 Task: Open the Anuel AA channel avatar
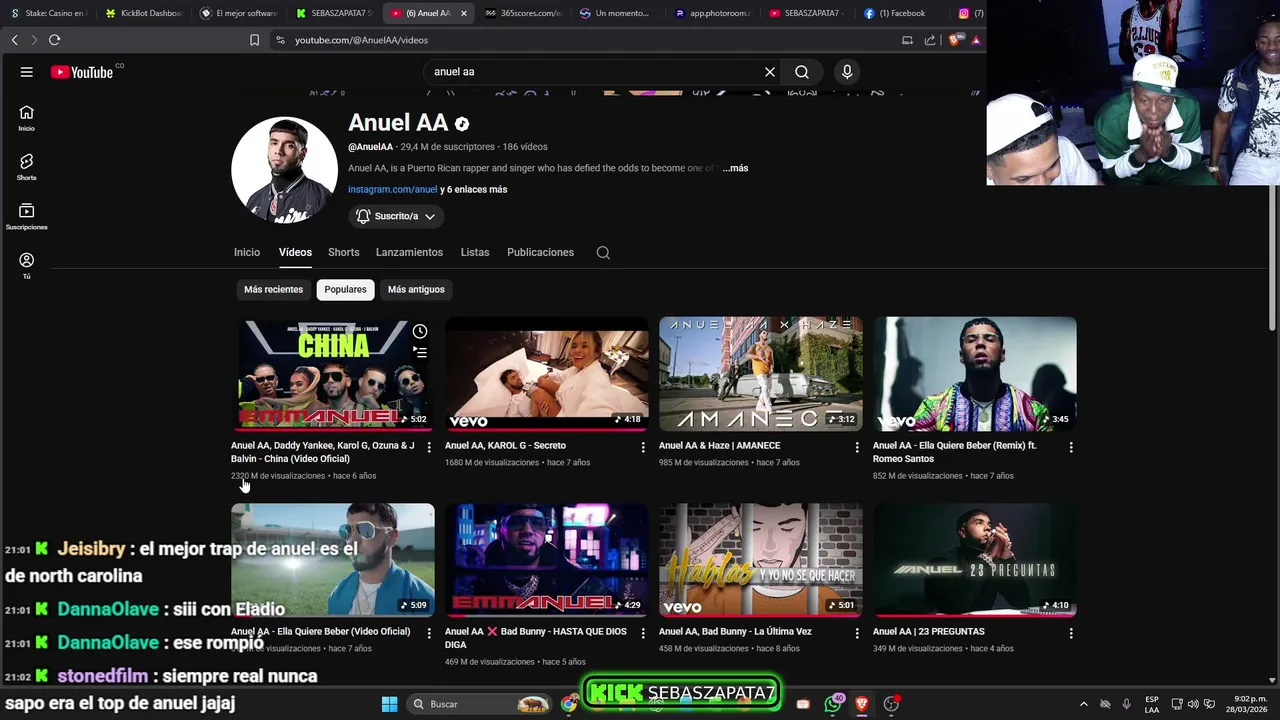tap(284, 169)
